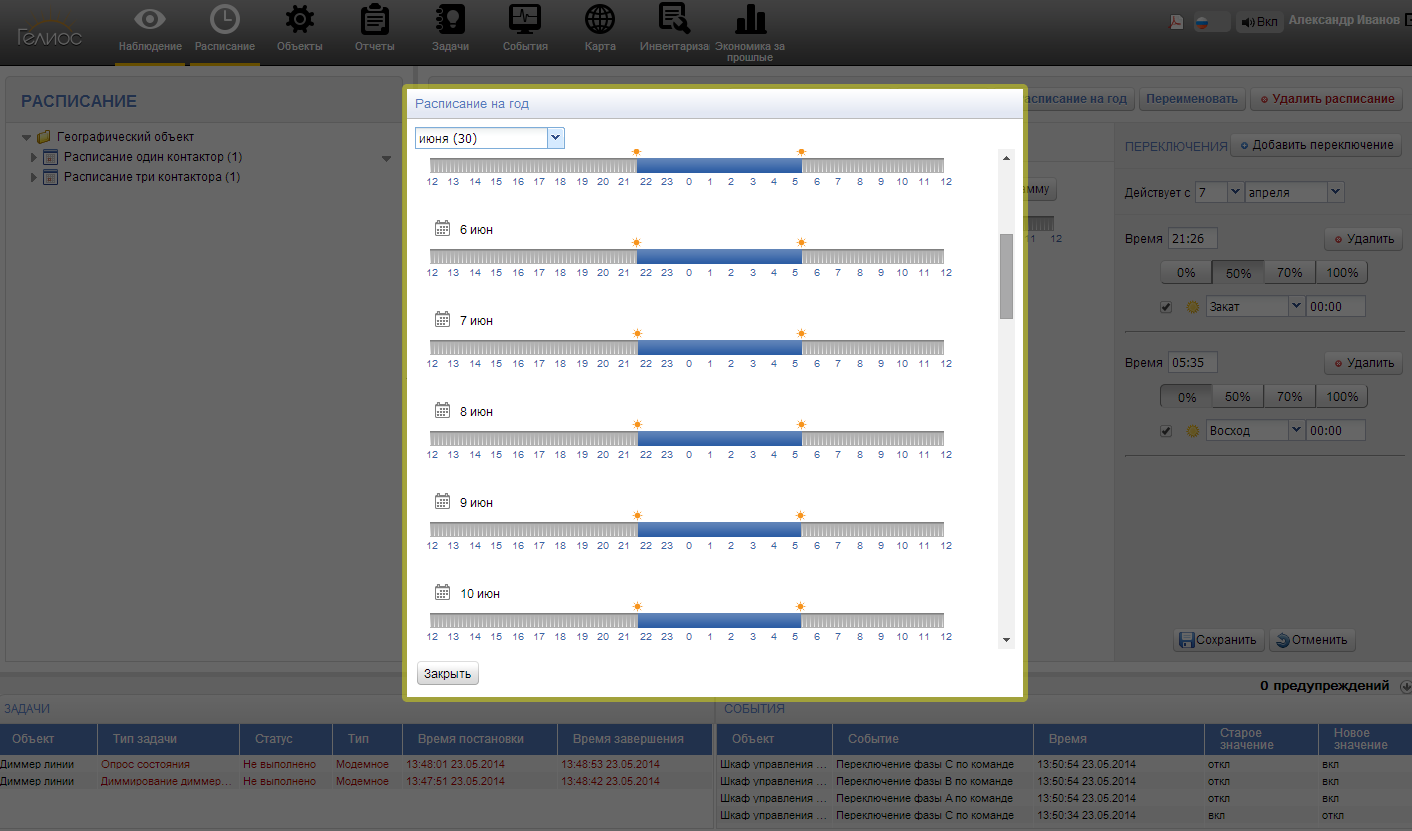Click the 8 июн timeline bar

click(687, 439)
